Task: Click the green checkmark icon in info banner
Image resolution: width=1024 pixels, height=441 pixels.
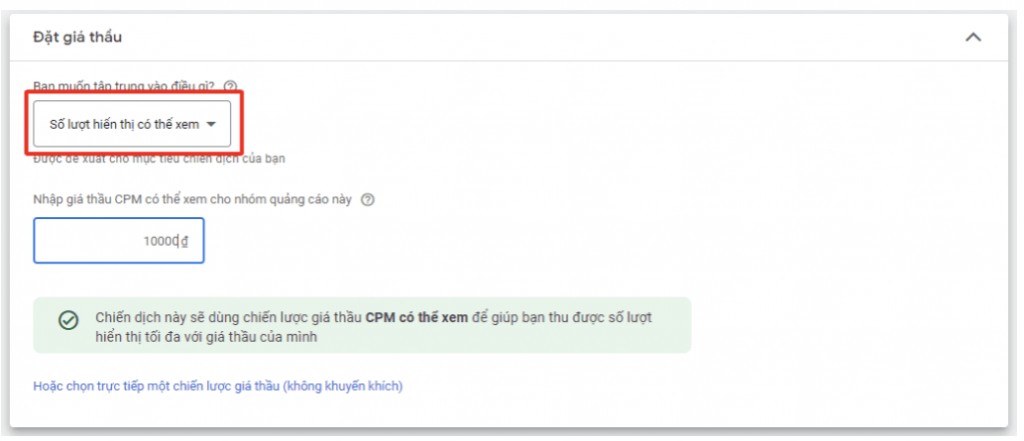Action: coord(68,321)
